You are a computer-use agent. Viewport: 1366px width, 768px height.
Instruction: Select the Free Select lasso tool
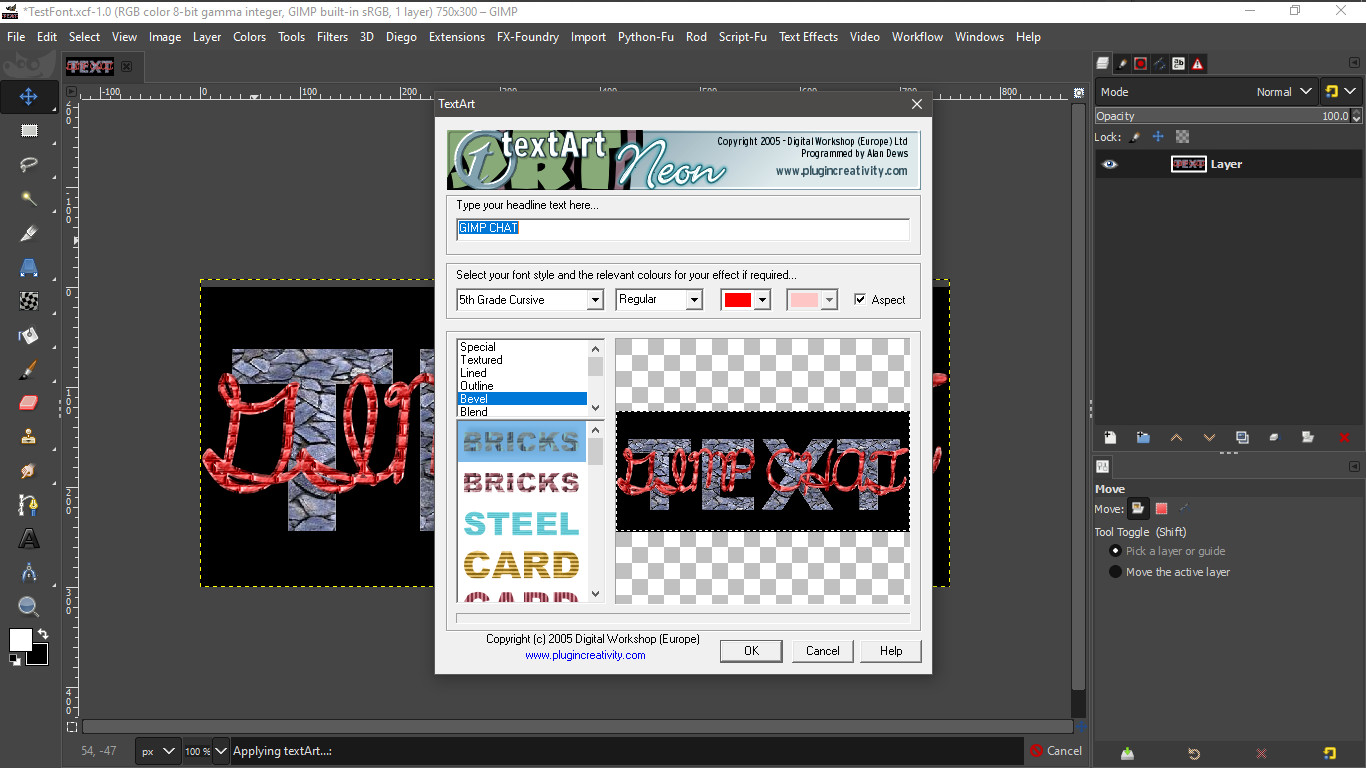29,165
